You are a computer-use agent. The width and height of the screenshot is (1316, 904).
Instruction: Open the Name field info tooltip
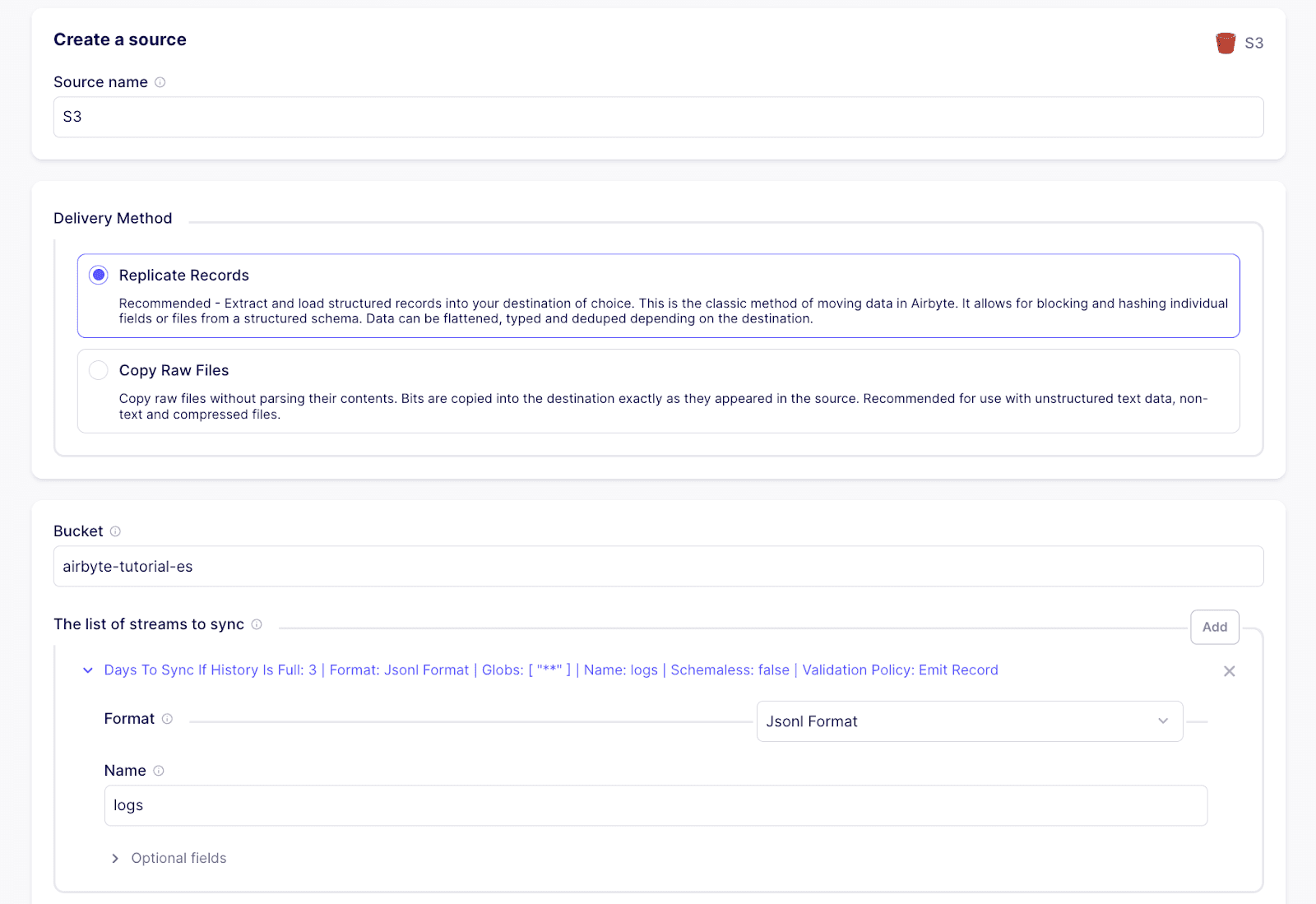coord(160,771)
